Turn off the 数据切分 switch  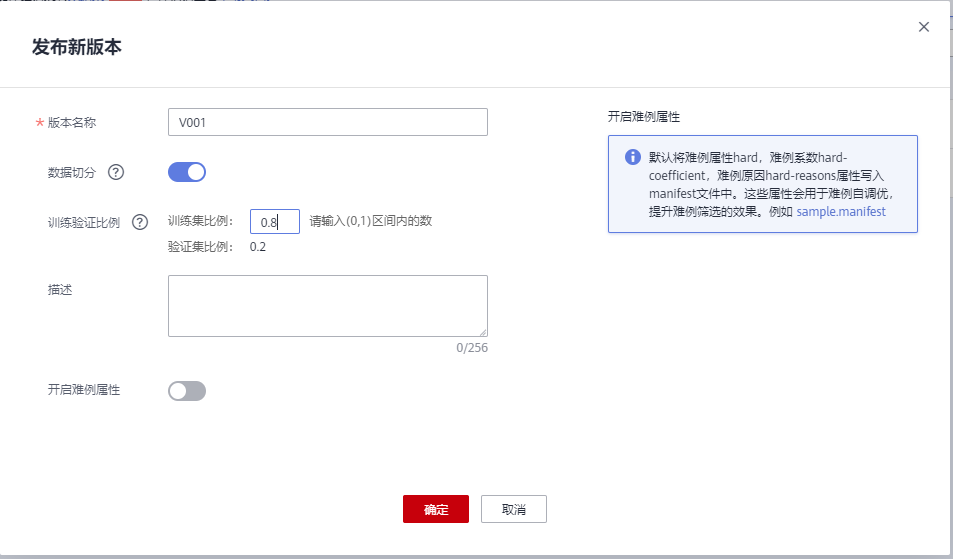tap(187, 172)
